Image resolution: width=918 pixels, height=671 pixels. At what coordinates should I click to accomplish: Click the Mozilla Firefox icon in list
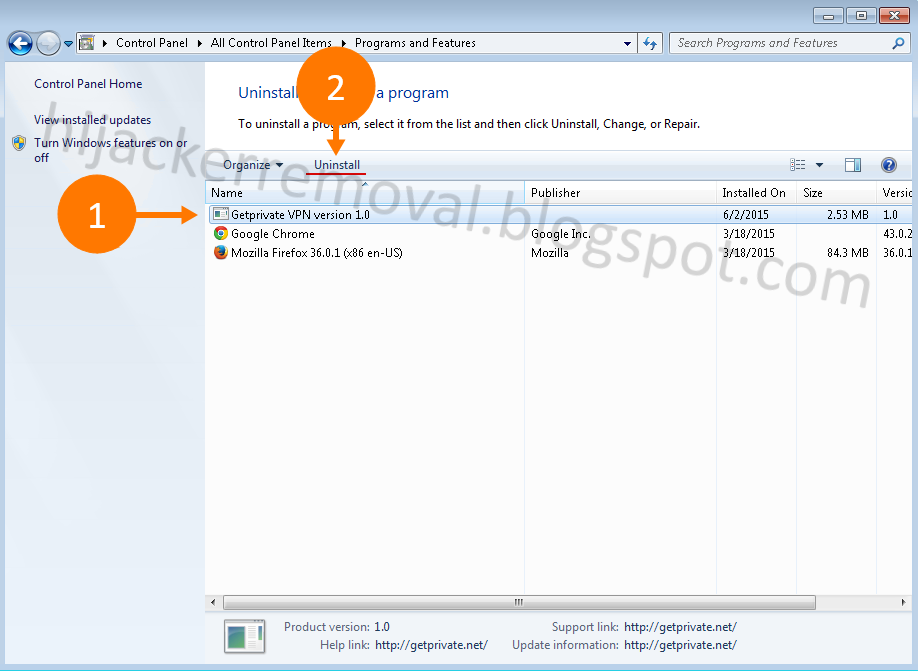coord(221,252)
